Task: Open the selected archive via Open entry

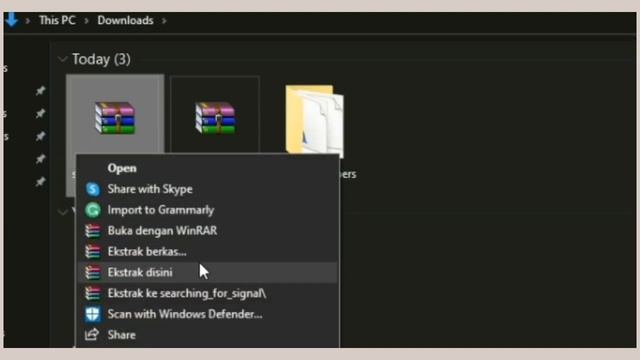Action: [x=207, y=168]
